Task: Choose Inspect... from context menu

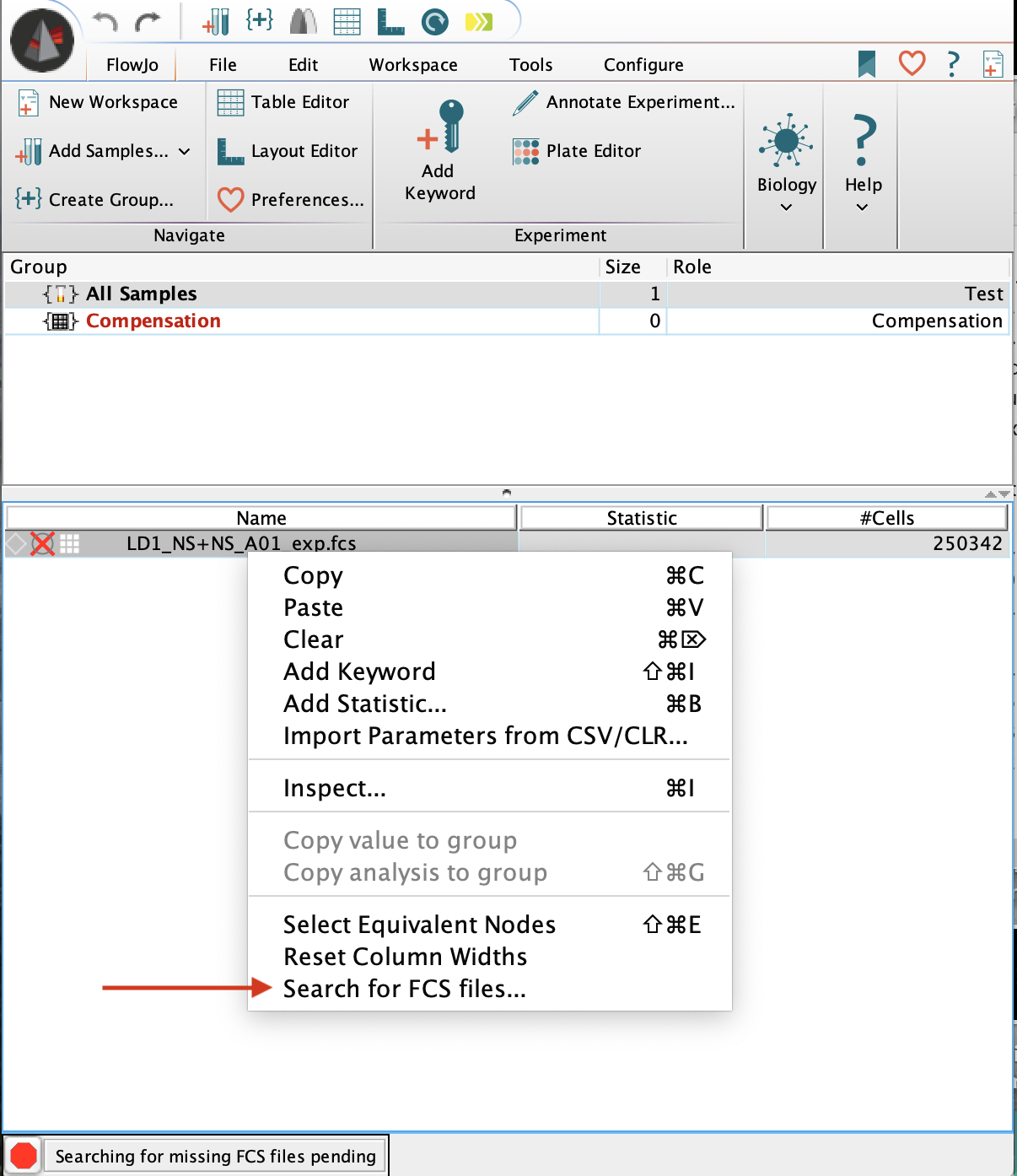Action: (x=490, y=788)
